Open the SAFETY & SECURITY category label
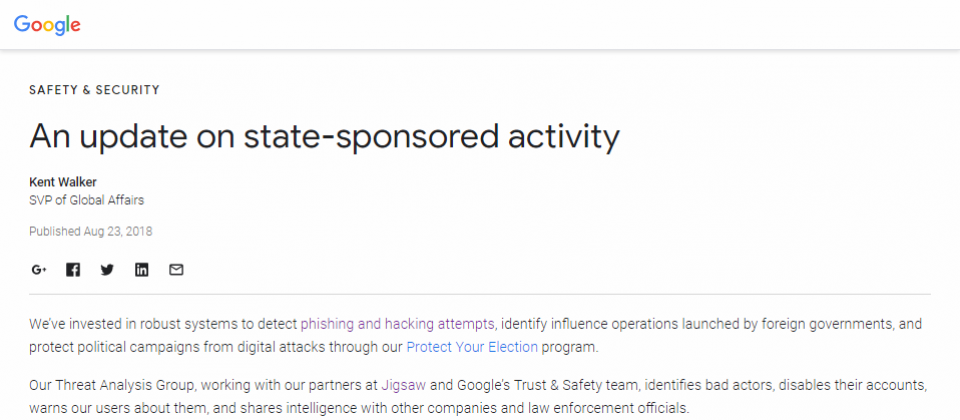960x420 pixels. 94,90
